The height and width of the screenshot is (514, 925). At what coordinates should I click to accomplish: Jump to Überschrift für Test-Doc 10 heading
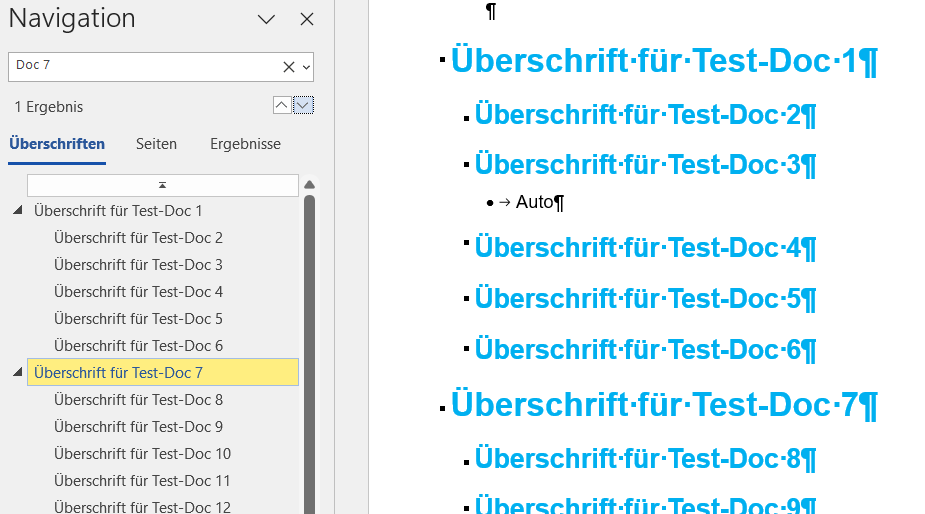point(143,454)
